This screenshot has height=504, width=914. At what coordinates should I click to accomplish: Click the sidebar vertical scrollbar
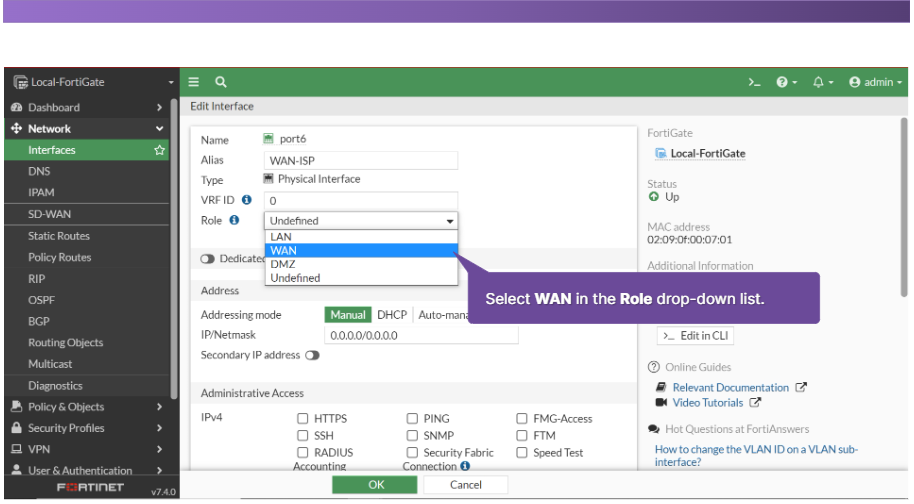(x=174, y=249)
